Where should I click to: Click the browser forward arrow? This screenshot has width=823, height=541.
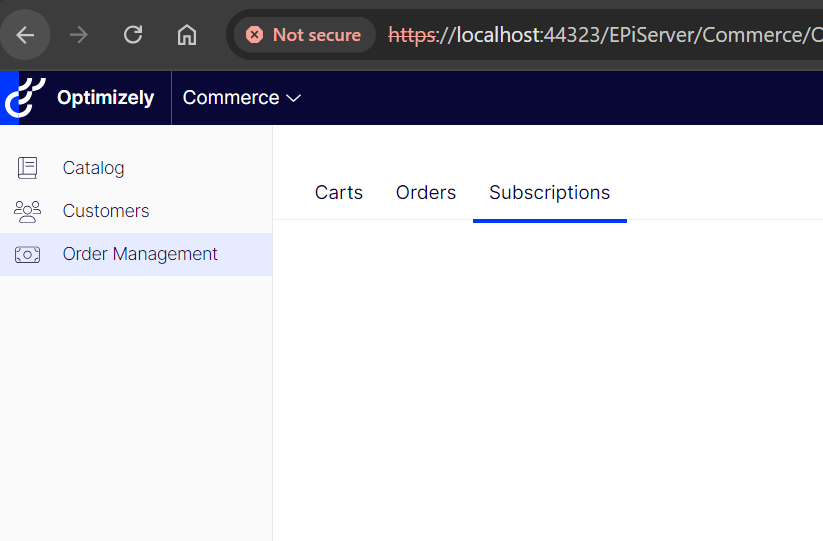(x=79, y=35)
